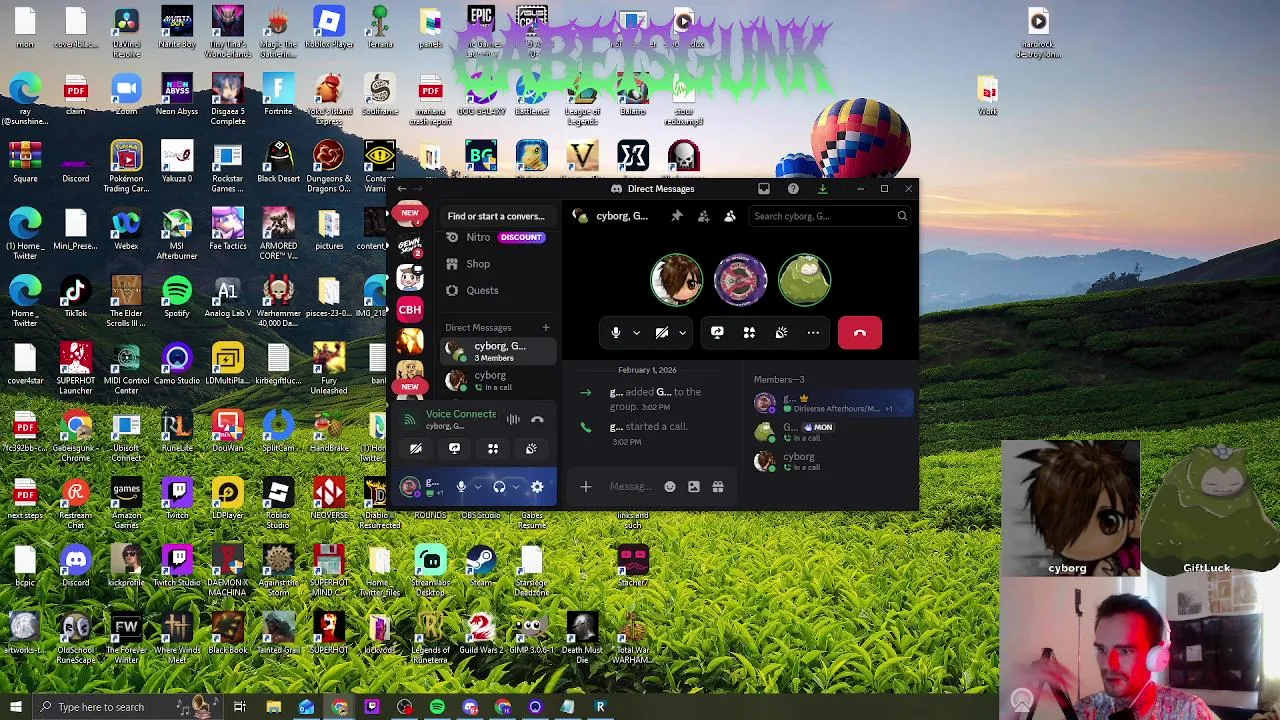Open Quests in Discord sidebar

[x=497, y=290]
